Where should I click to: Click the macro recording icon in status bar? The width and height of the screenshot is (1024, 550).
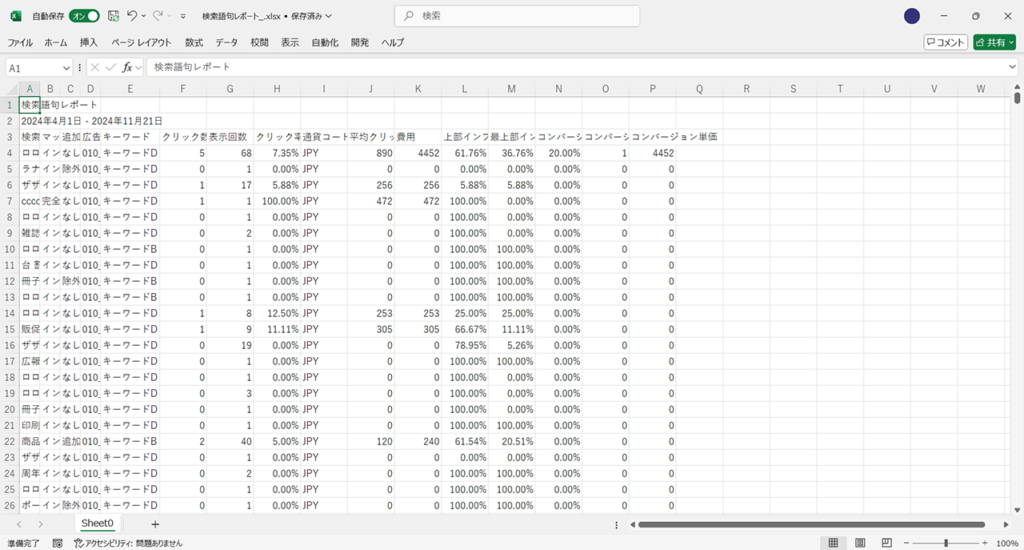[x=57, y=543]
